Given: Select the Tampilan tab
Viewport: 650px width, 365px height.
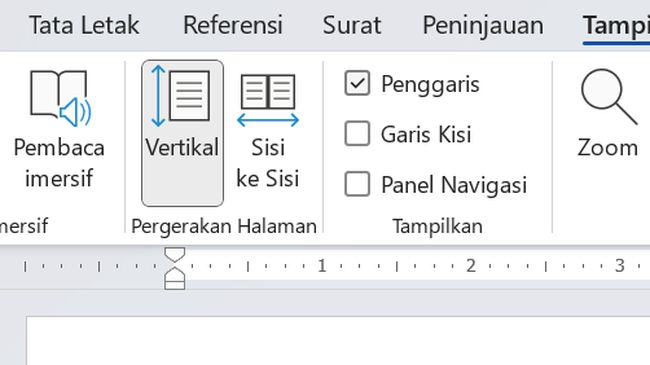Looking at the screenshot, I should 616,26.
